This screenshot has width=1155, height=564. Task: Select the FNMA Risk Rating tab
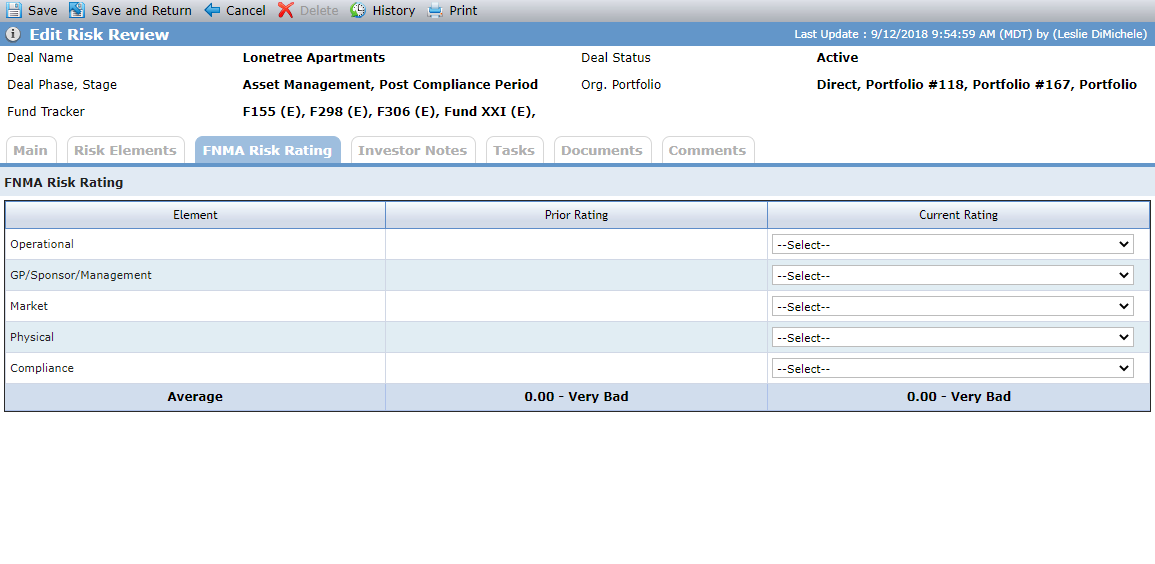[x=267, y=150]
